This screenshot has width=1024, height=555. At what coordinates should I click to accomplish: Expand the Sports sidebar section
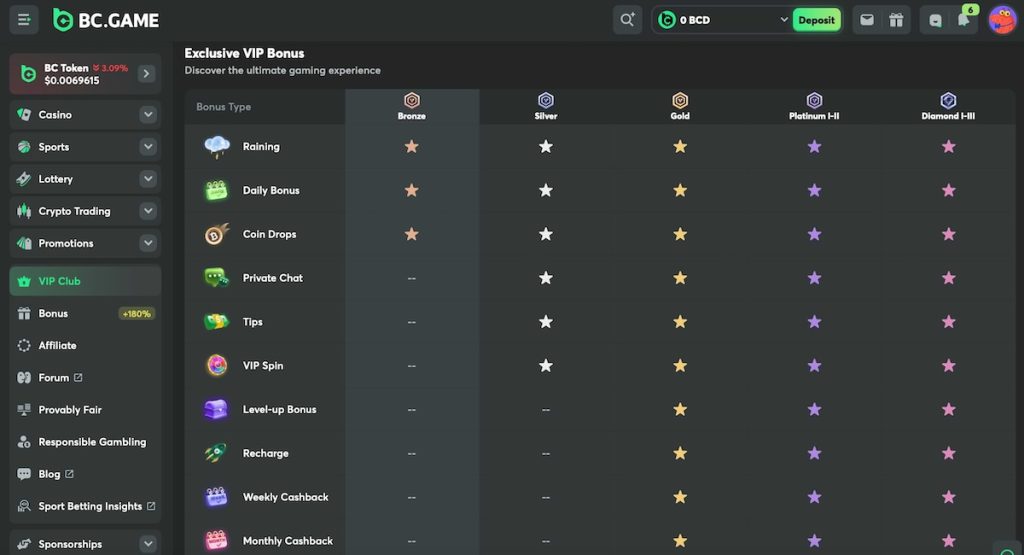pos(148,147)
